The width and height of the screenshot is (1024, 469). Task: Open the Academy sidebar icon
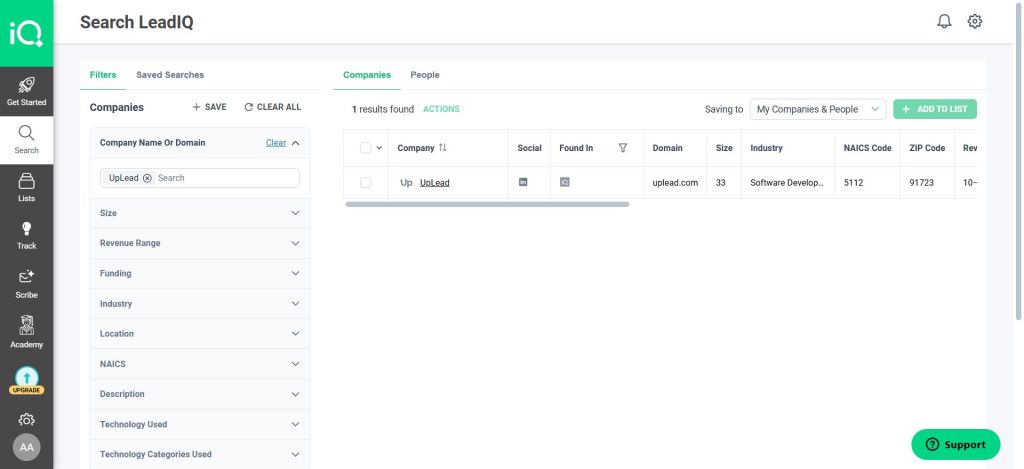click(x=26, y=325)
